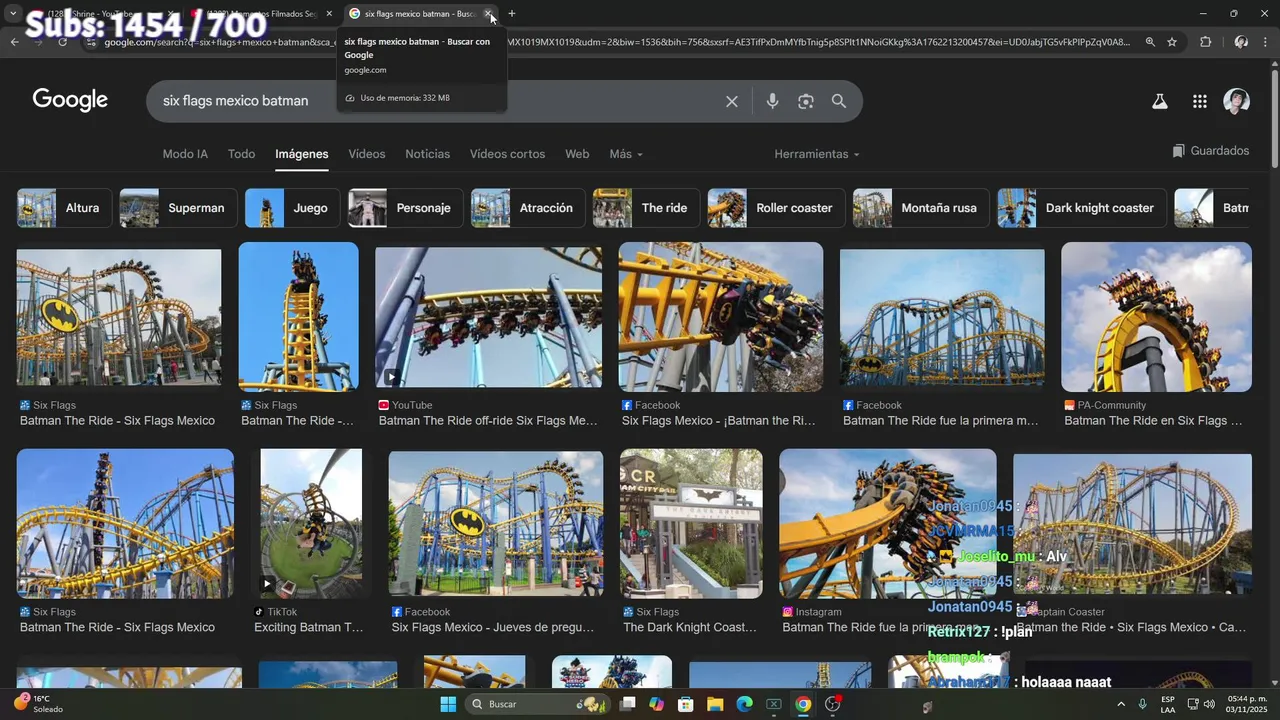The image size is (1280, 720).
Task: Open the Windows Start menu
Action: pos(448,704)
